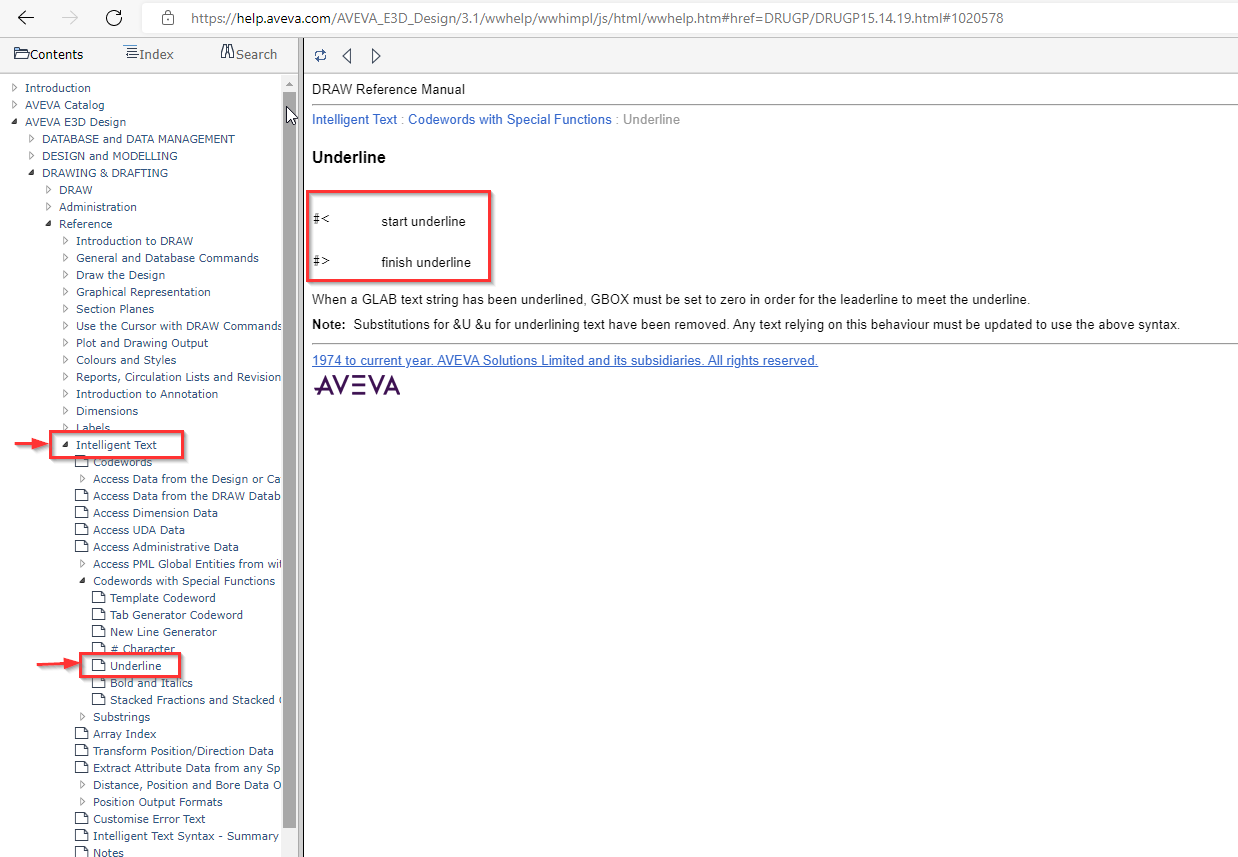The width and height of the screenshot is (1238, 857).
Task: Open the Intelligent Text breadcrumb link
Action: (x=354, y=119)
